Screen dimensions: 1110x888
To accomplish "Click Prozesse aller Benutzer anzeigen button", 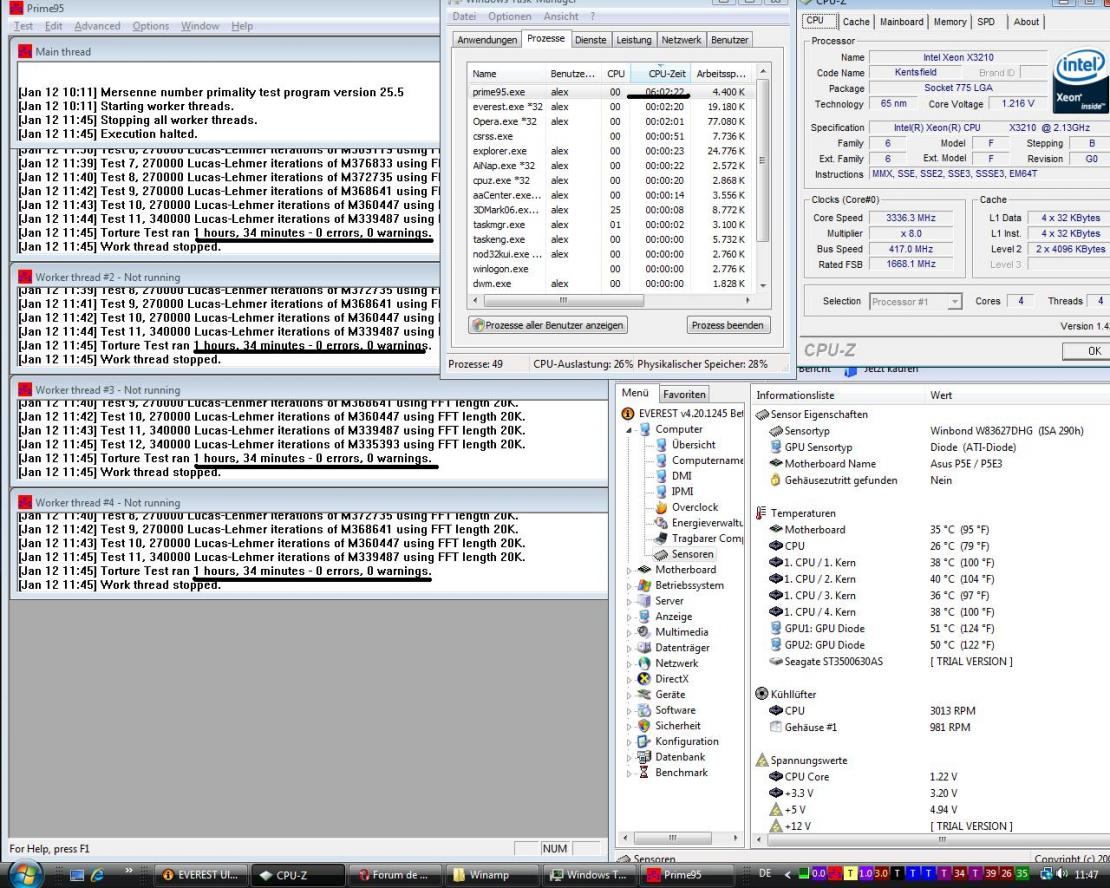I will click(x=548, y=325).
